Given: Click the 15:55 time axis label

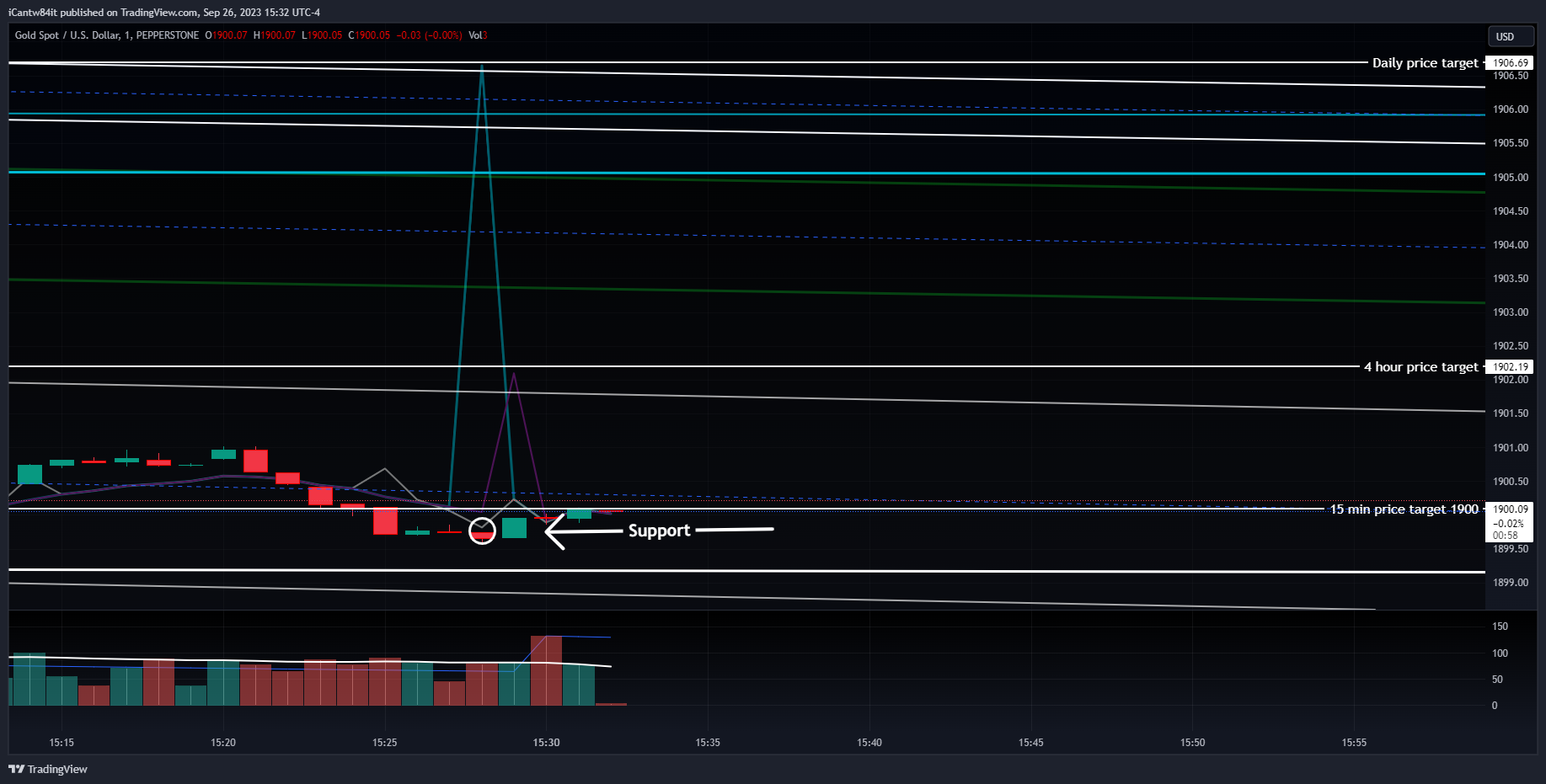Looking at the screenshot, I should point(1354,743).
